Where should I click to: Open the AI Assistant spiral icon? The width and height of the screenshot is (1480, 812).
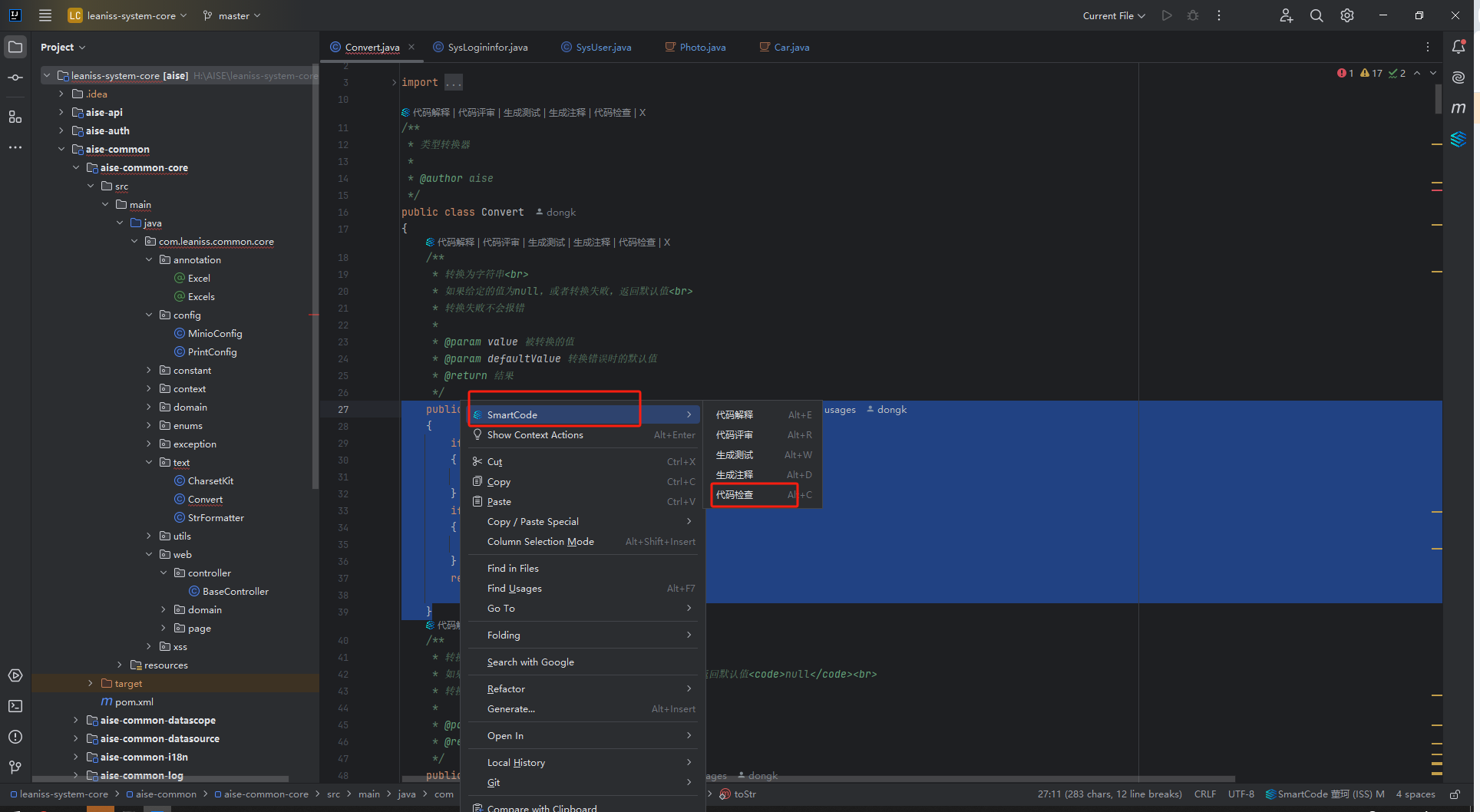pos(1459,78)
